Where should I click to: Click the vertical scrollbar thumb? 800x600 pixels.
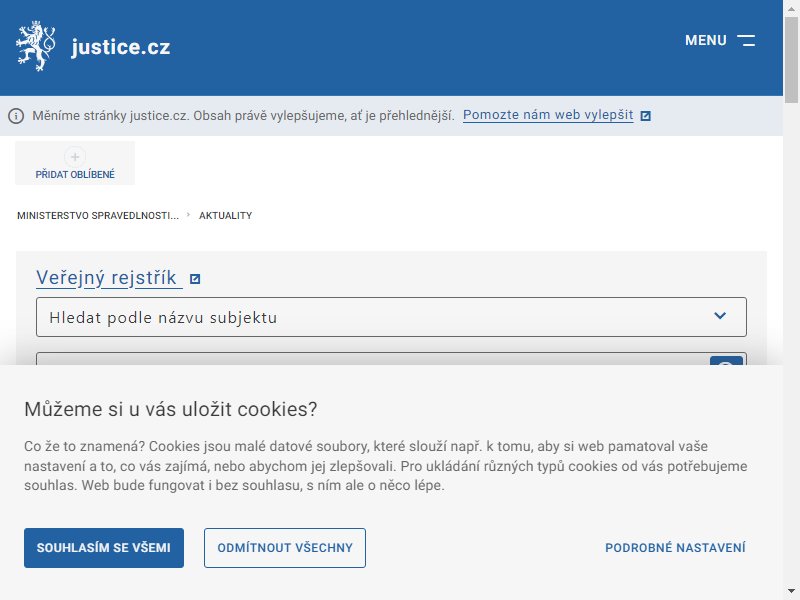791,60
